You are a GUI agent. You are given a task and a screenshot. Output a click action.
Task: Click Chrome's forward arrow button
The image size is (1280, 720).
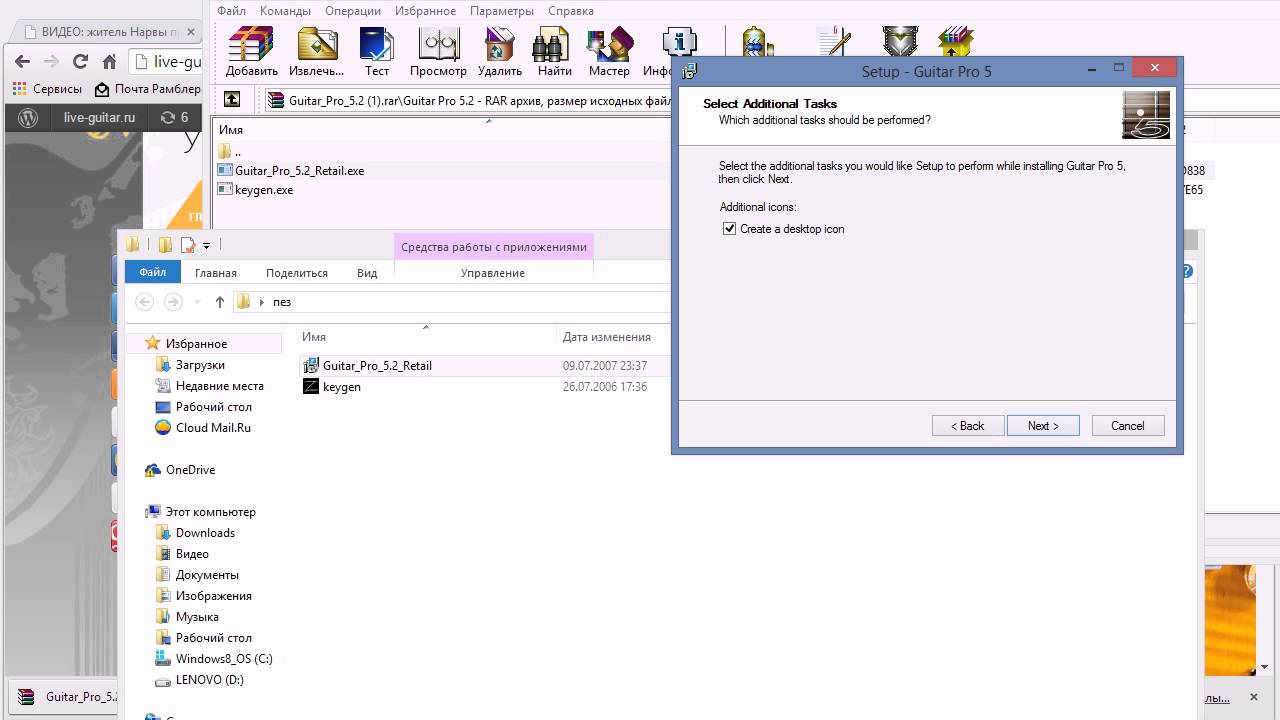click(x=51, y=62)
